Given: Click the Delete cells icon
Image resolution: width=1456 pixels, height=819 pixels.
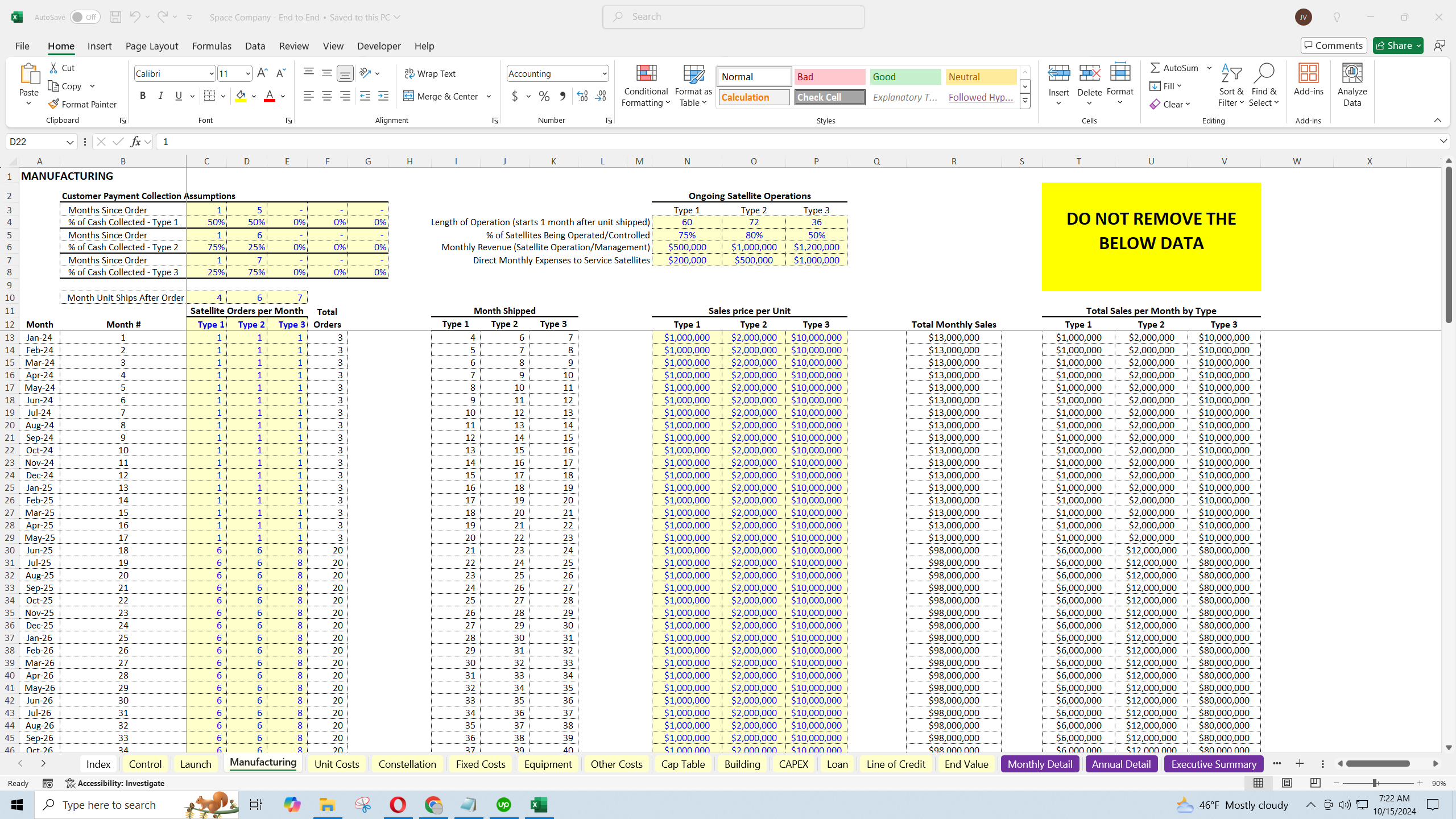Looking at the screenshot, I should [1089, 73].
